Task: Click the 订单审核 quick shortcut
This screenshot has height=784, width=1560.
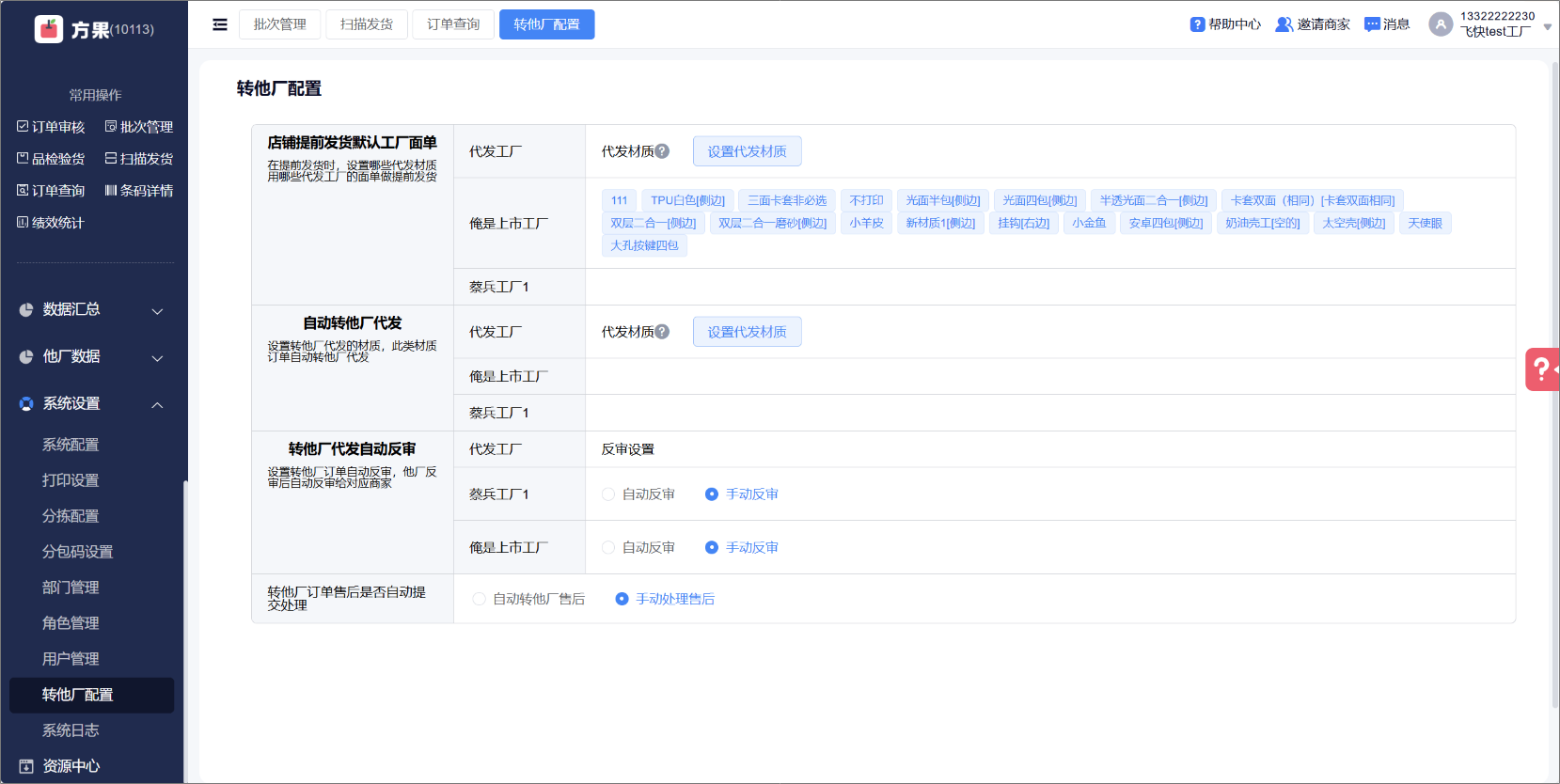Action: tap(52, 127)
